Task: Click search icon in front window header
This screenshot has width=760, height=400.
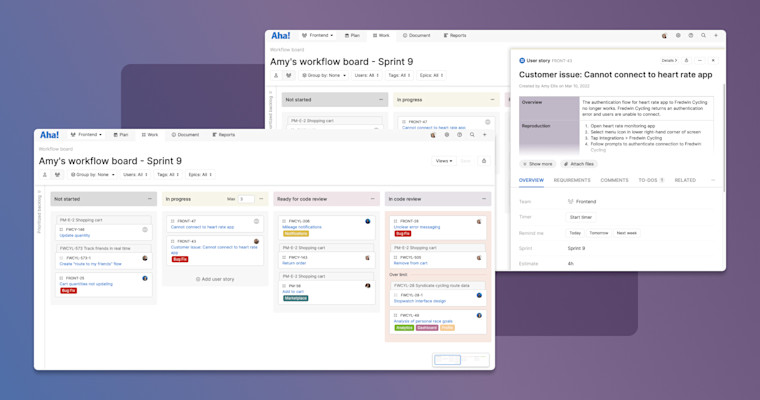Action: point(472,135)
